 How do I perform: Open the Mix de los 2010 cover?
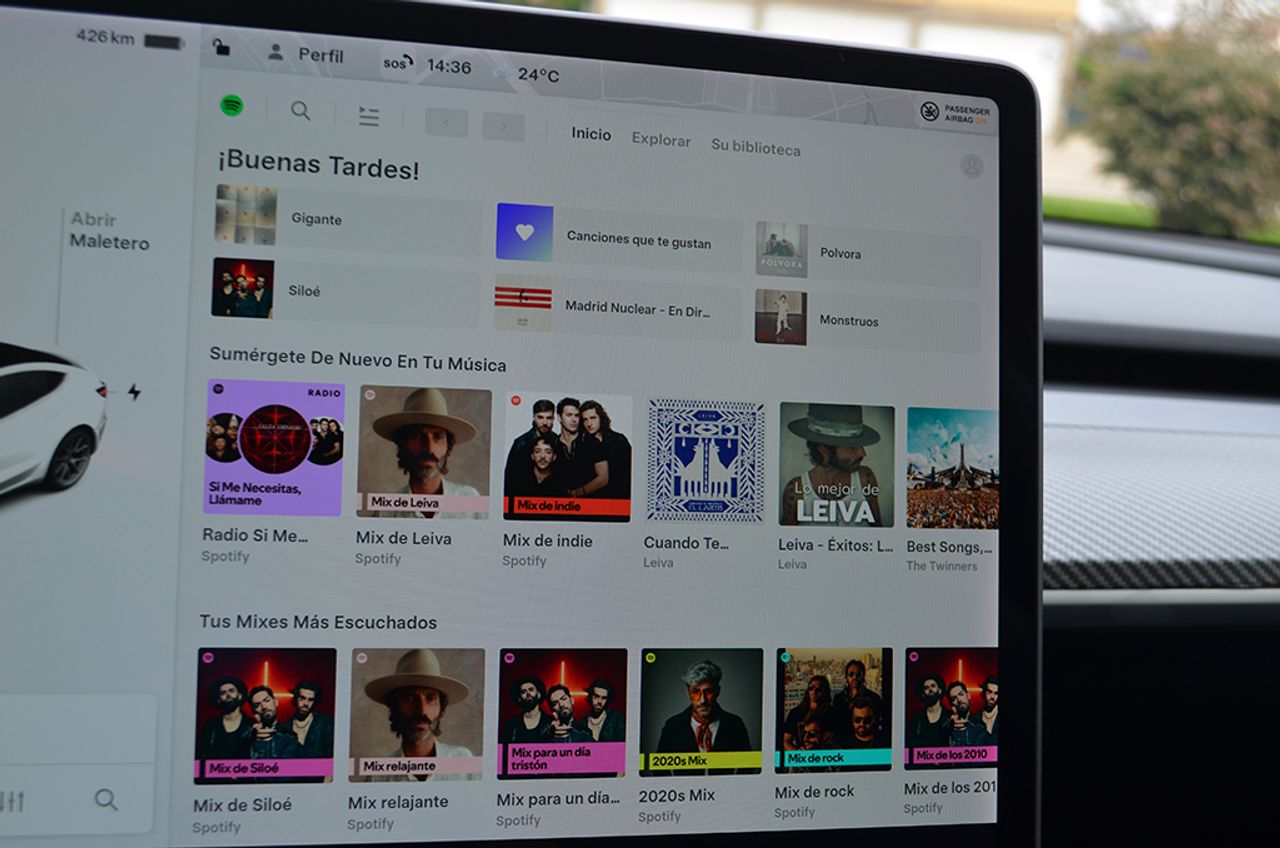coord(951,708)
